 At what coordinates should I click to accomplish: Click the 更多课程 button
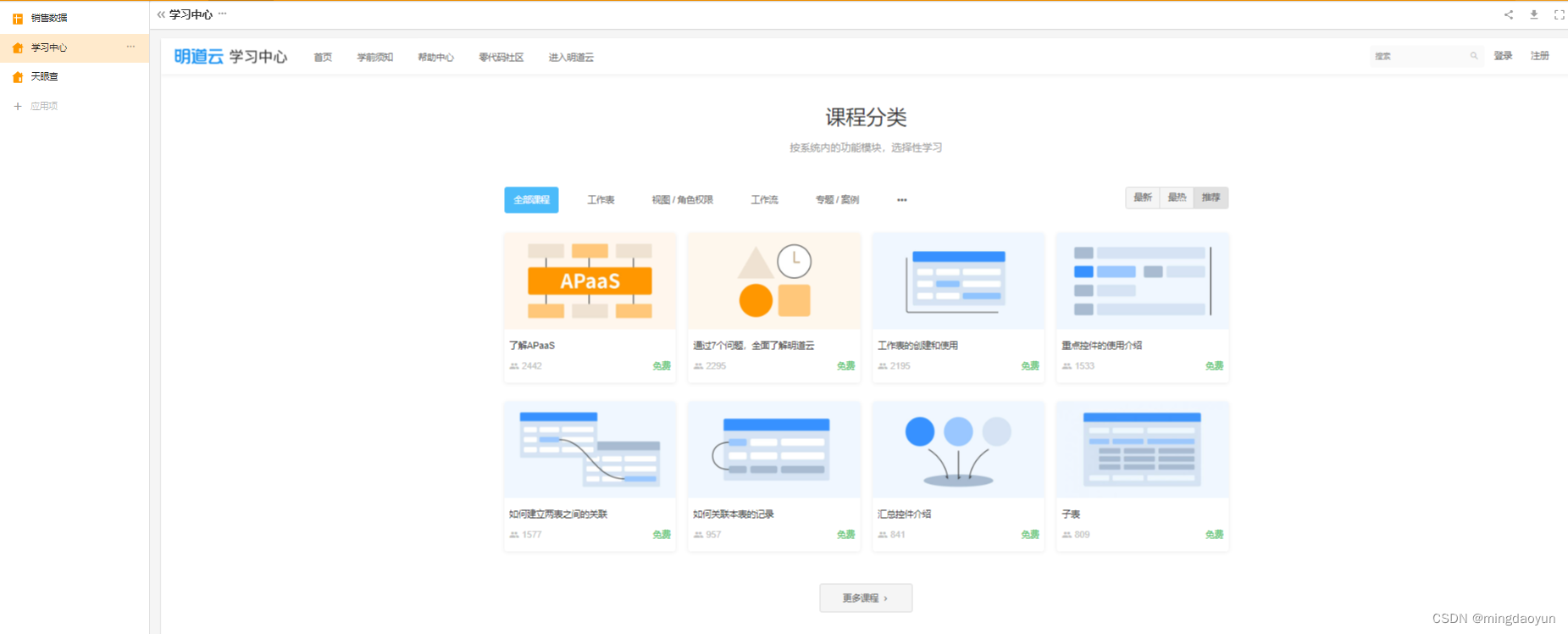tap(866, 598)
